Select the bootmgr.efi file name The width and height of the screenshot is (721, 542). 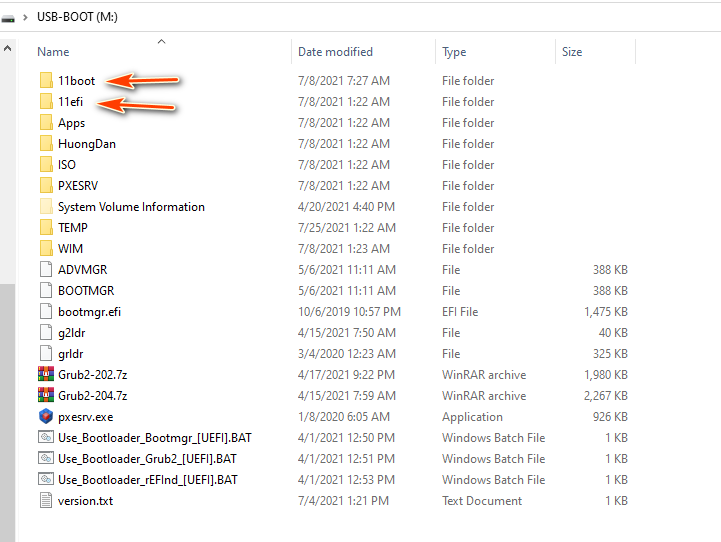89,312
